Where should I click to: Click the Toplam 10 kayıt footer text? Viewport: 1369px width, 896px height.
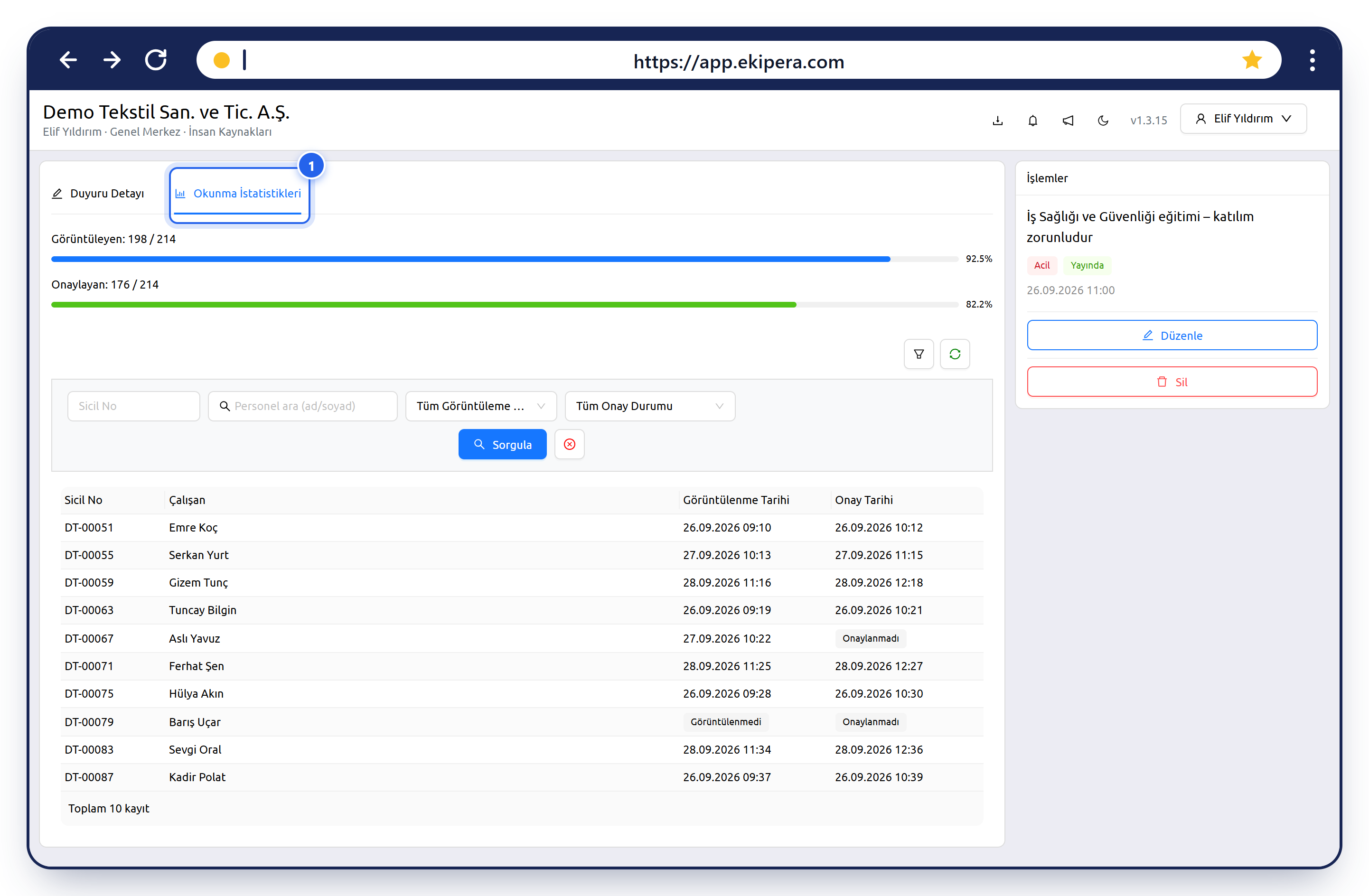[x=109, y=809]
